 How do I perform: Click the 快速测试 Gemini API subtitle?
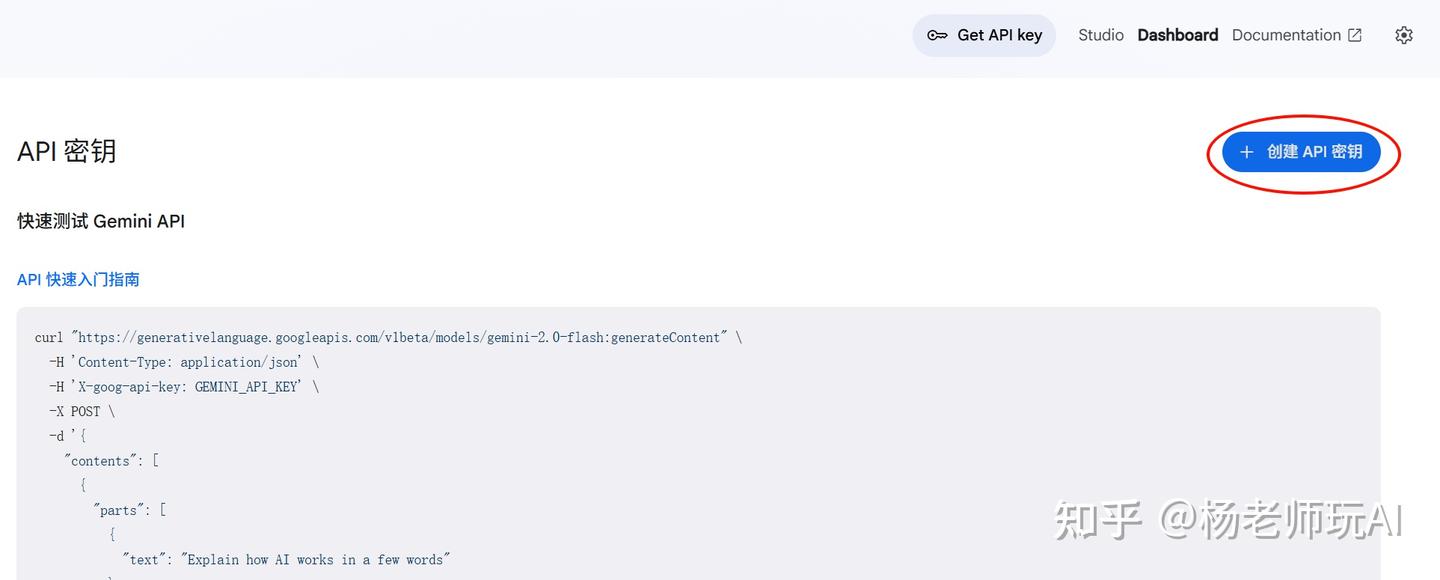click(101, 221)
